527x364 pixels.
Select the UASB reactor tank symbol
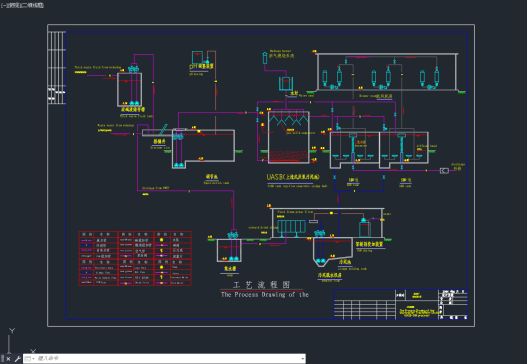point(289,137)
